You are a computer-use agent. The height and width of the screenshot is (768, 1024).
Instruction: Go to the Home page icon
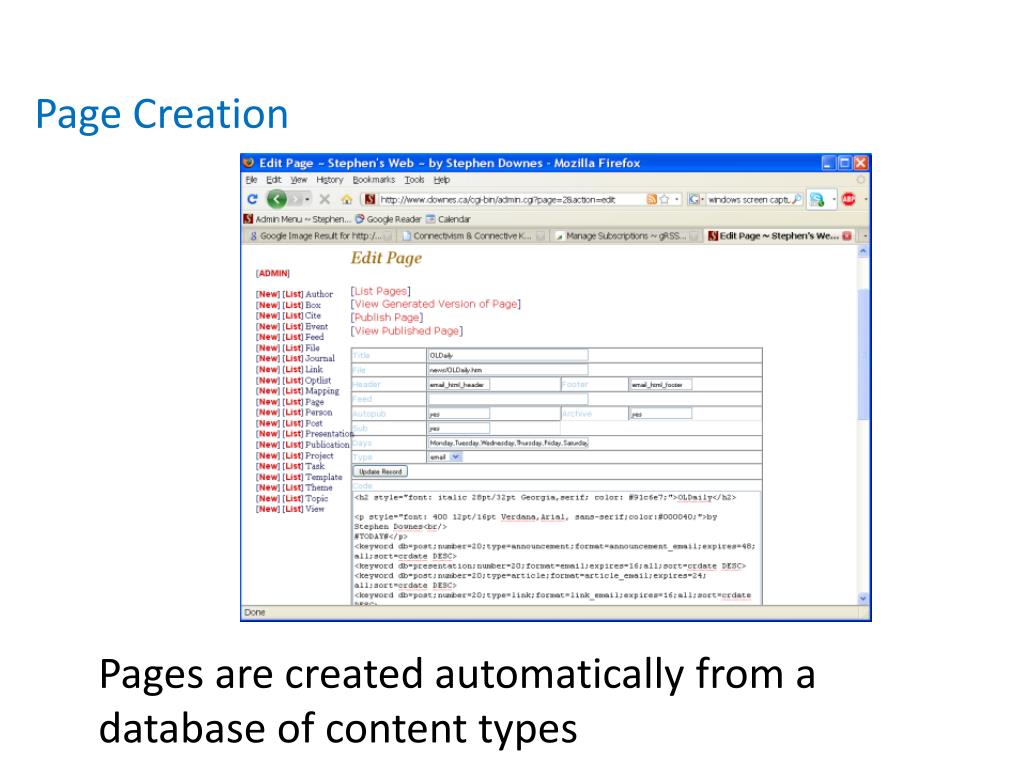click(346, 199)
